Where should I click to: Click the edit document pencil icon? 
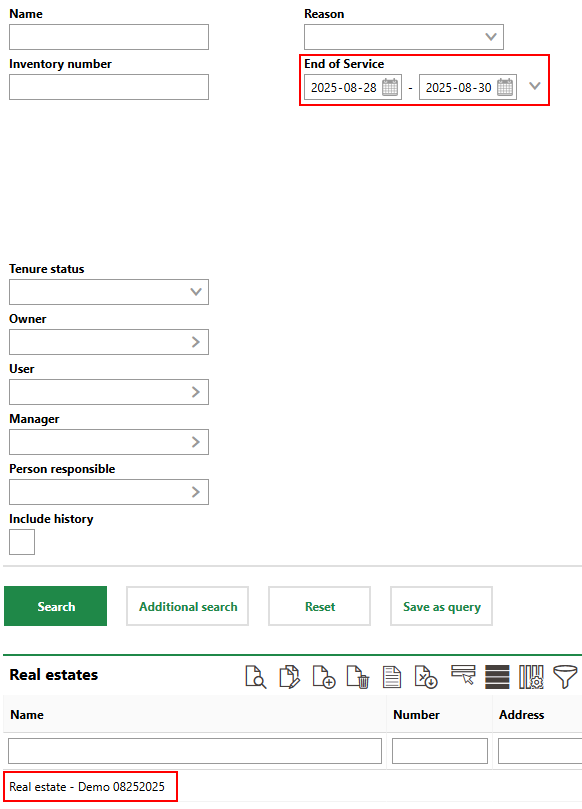click(x=289, y=677)
